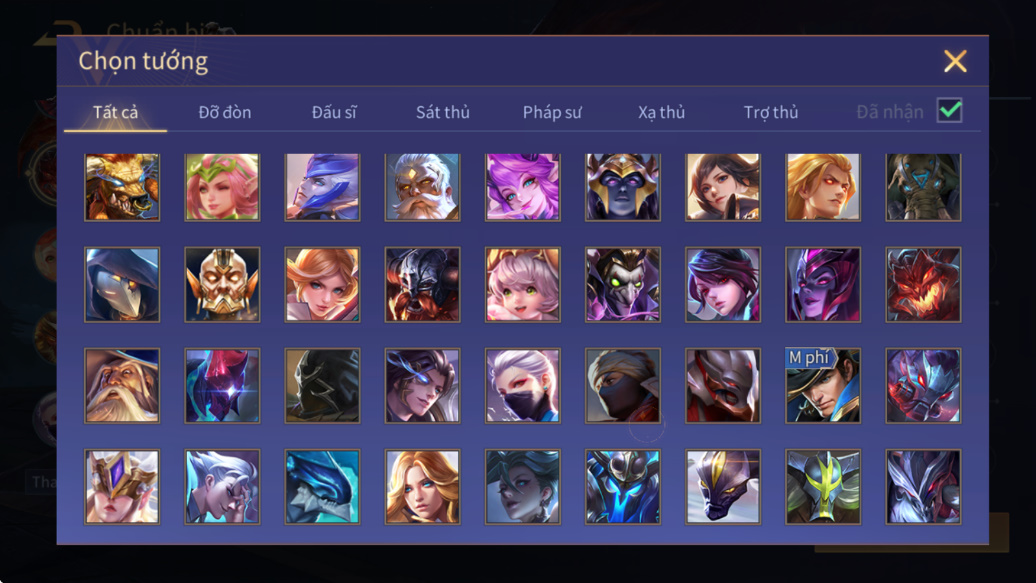Select the wizard with long beard and hat
This screenshot has width=1036, height=583.
click(x=122, y=385)
